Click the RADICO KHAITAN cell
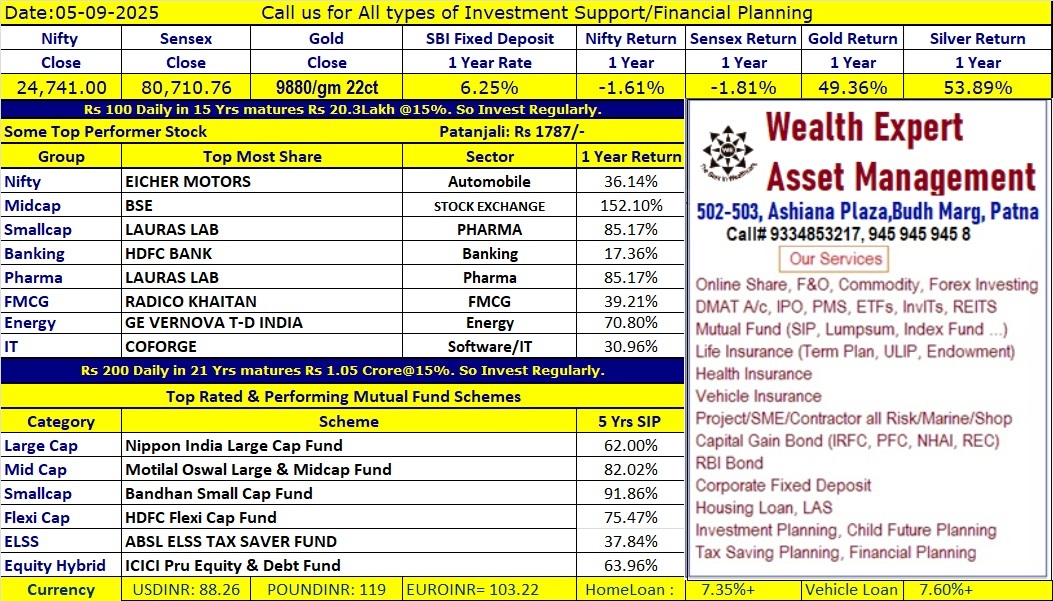Screen dimensions: 1053x601 pos(262,302)
